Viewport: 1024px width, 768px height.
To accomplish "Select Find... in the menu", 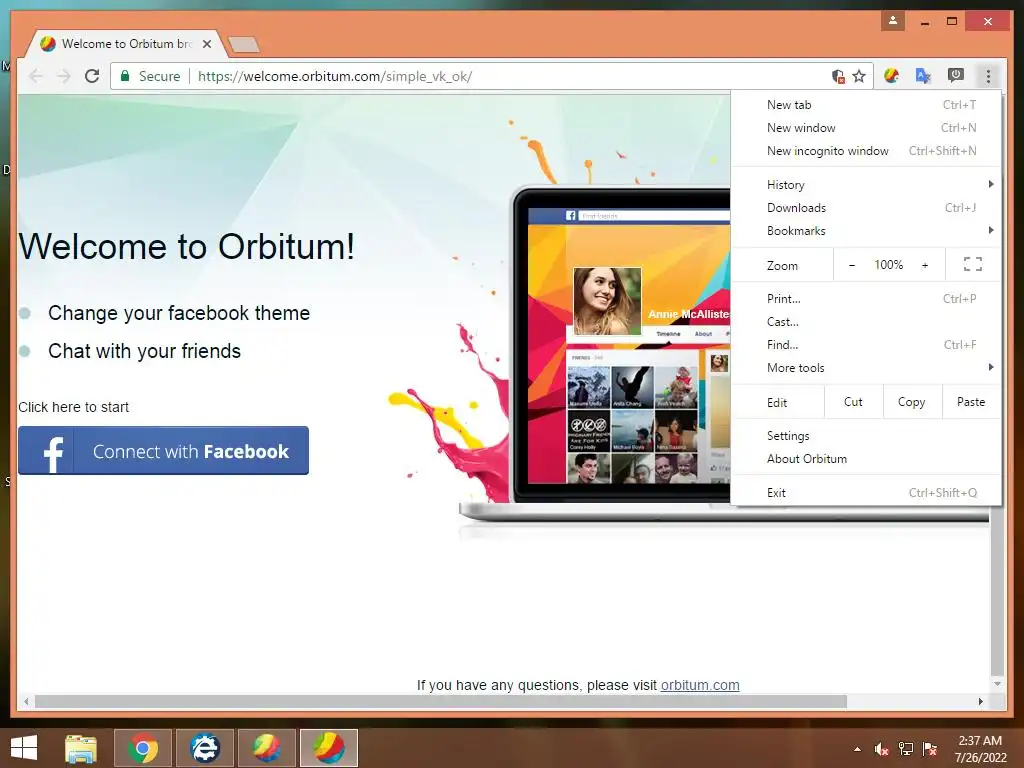I will pos(866,345).
